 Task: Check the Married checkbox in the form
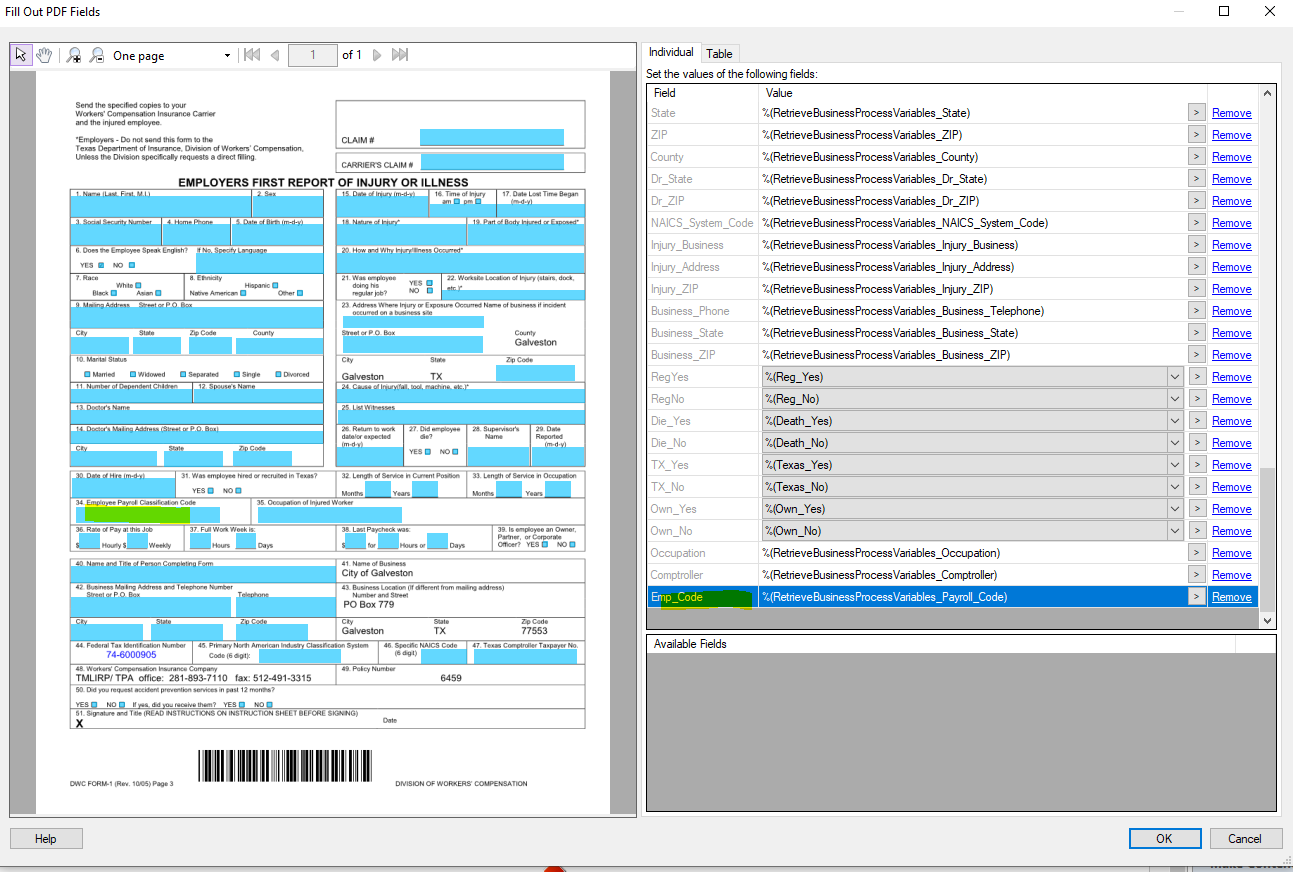[87, 374]
